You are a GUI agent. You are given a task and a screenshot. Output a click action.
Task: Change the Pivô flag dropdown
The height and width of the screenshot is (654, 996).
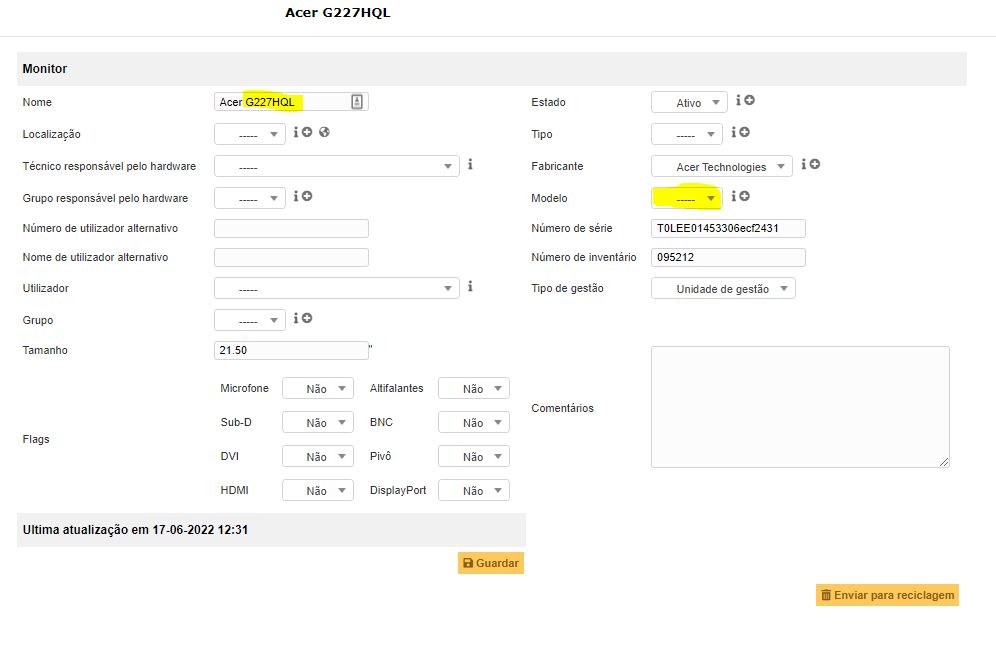click(474, 457)
